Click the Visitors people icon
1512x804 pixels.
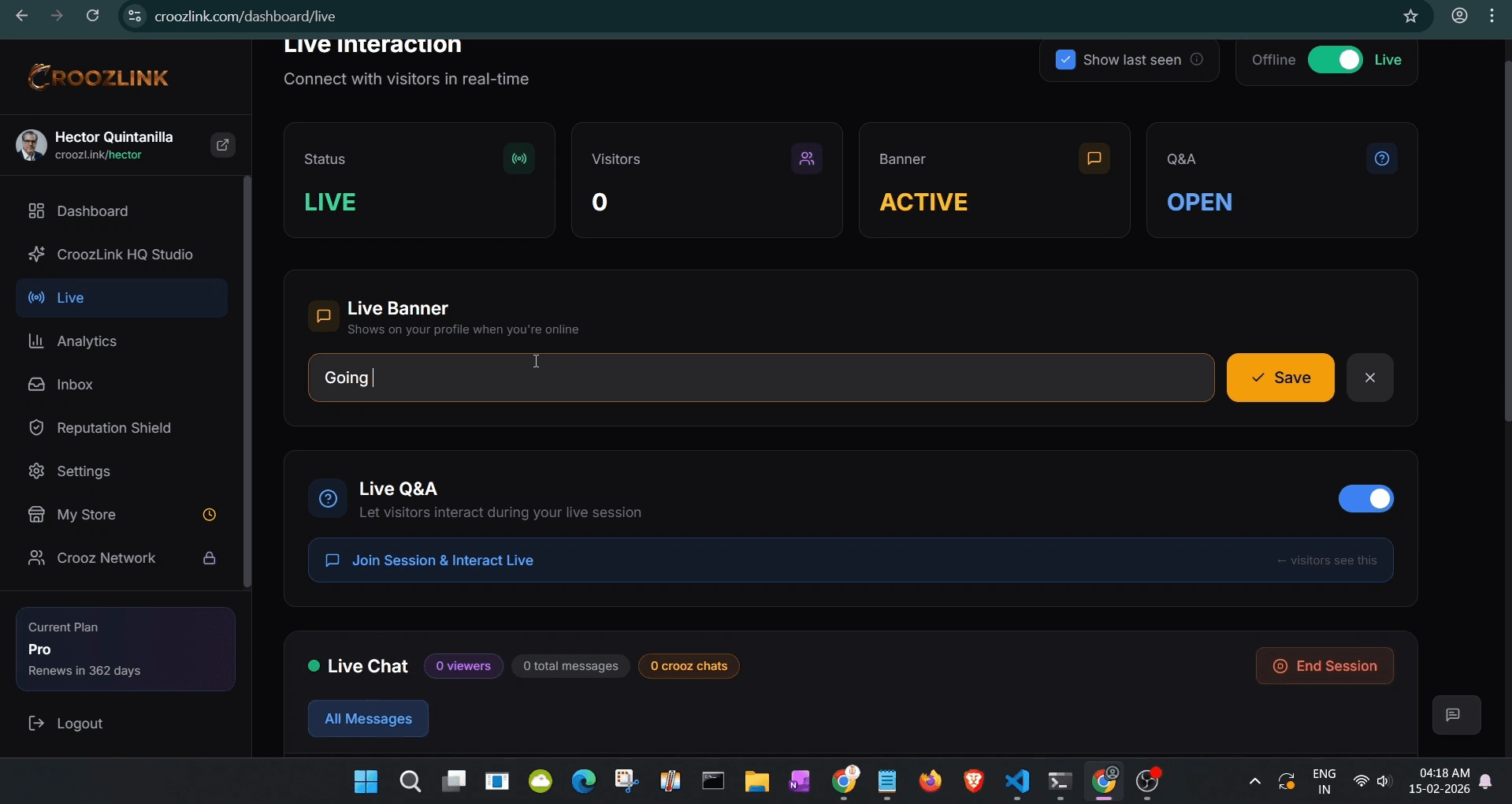coord(806,158)
